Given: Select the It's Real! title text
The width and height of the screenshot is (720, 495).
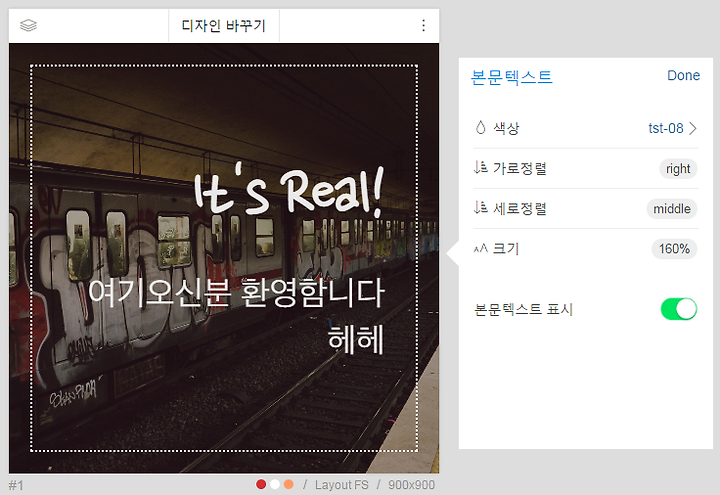Looking at the screenshot, I should (x=288, y=190).
